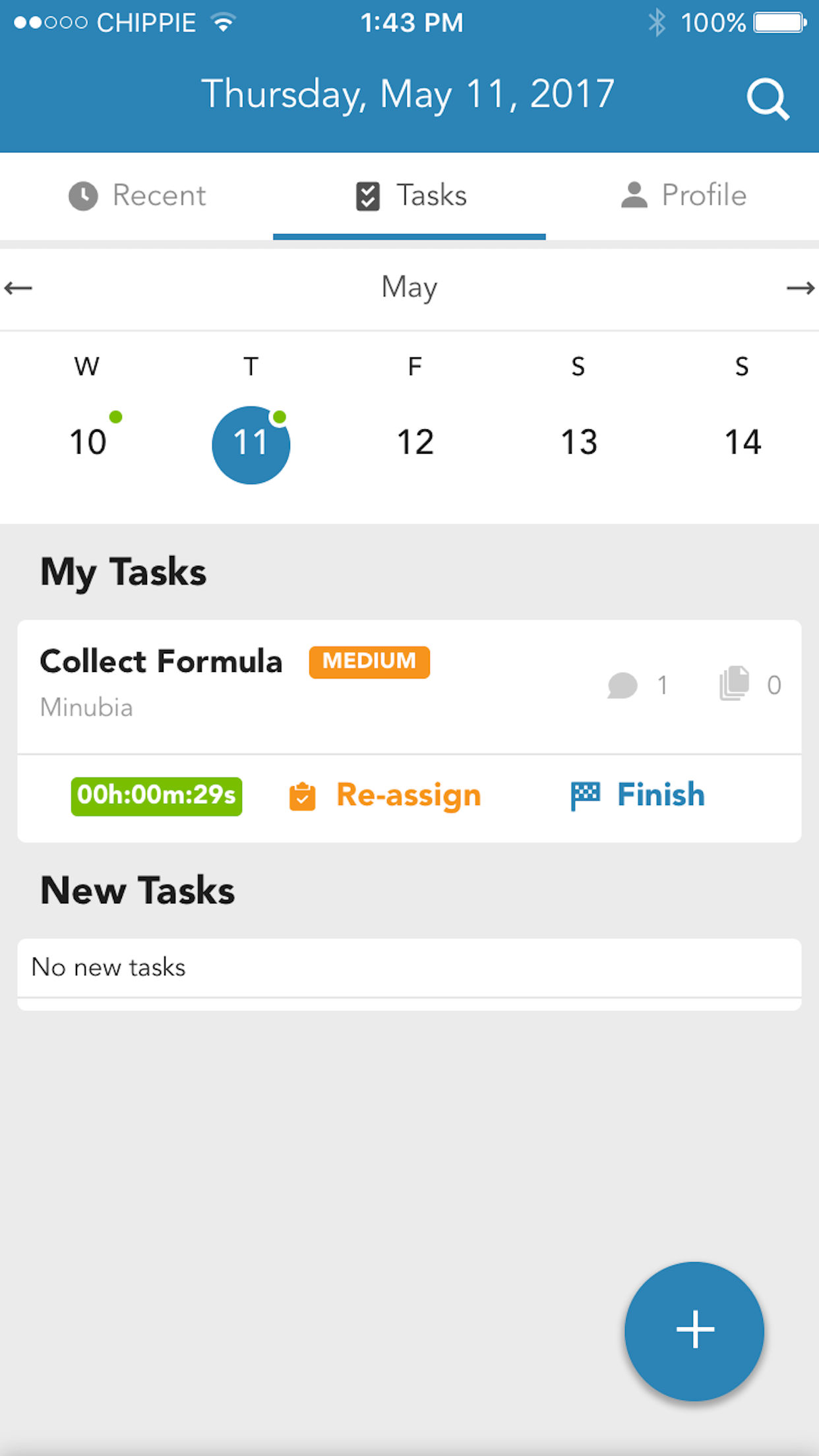819x1456 pixels.
Task: Select Sunday the 14th
Action: 743,442
